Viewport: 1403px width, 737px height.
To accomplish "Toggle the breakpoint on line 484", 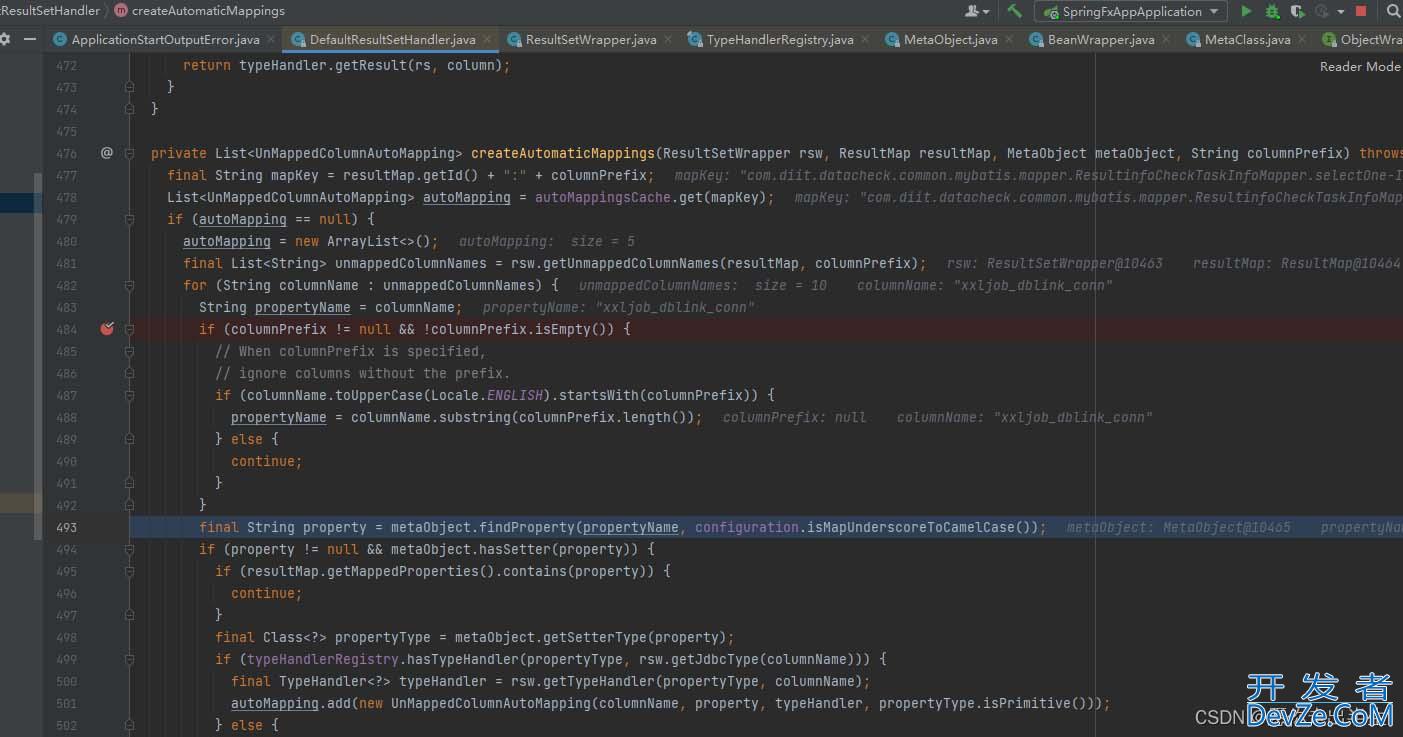I will click(107, 329).
